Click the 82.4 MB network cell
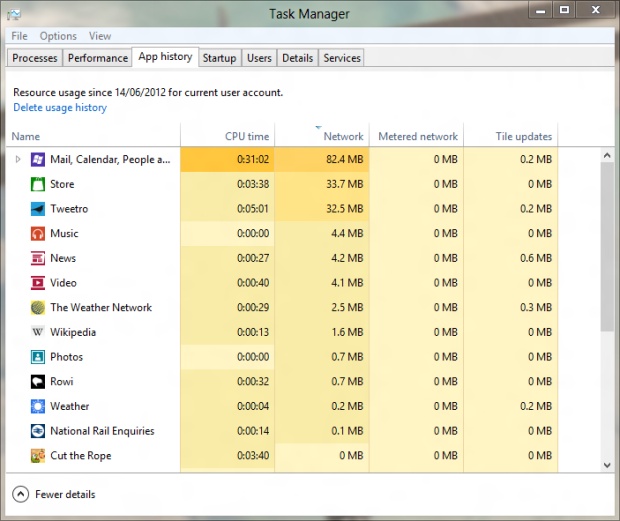This screenshot has width=620, height=521. (x=322, y=159)
